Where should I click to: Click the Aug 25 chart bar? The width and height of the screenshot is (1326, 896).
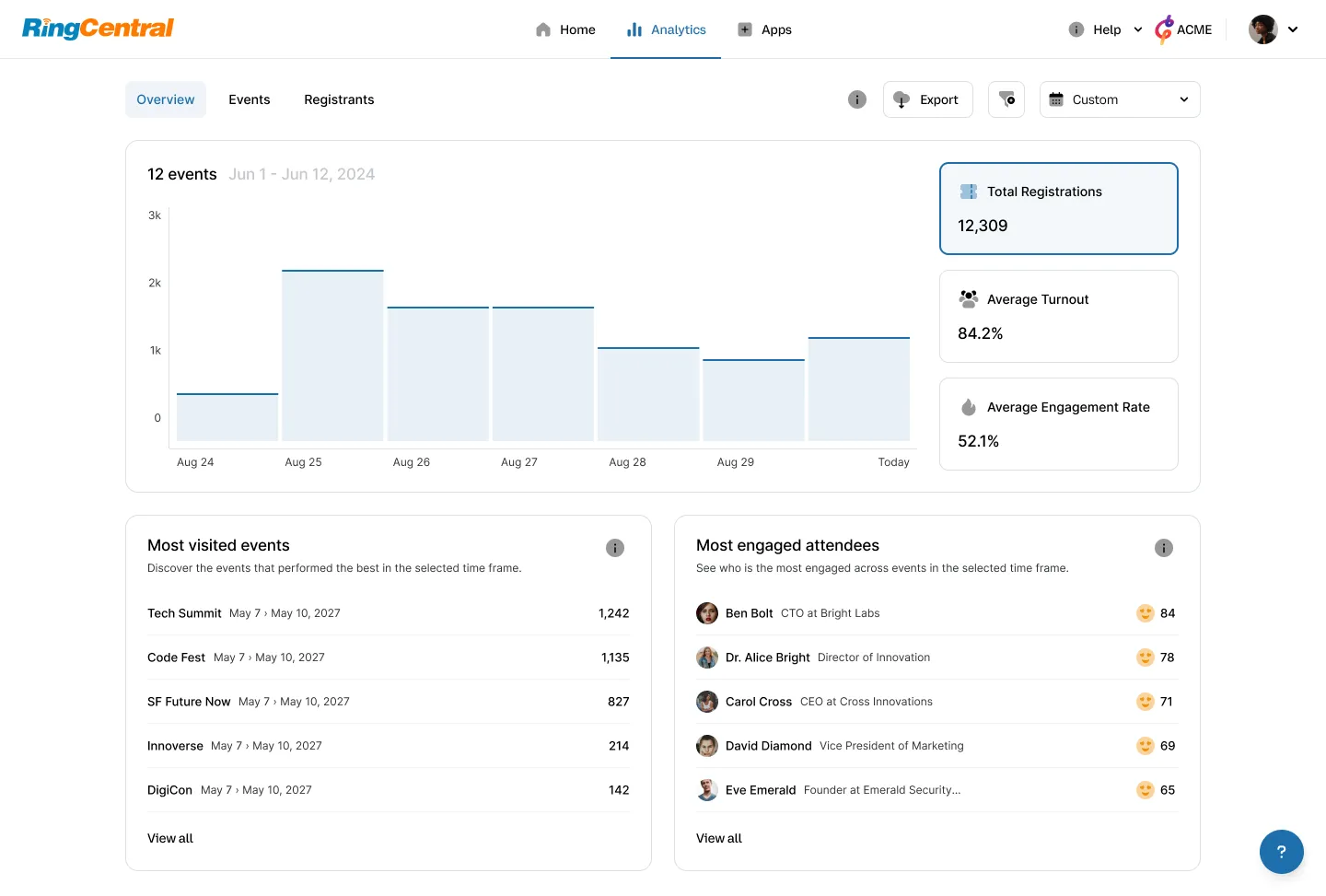tap(332, 355)
